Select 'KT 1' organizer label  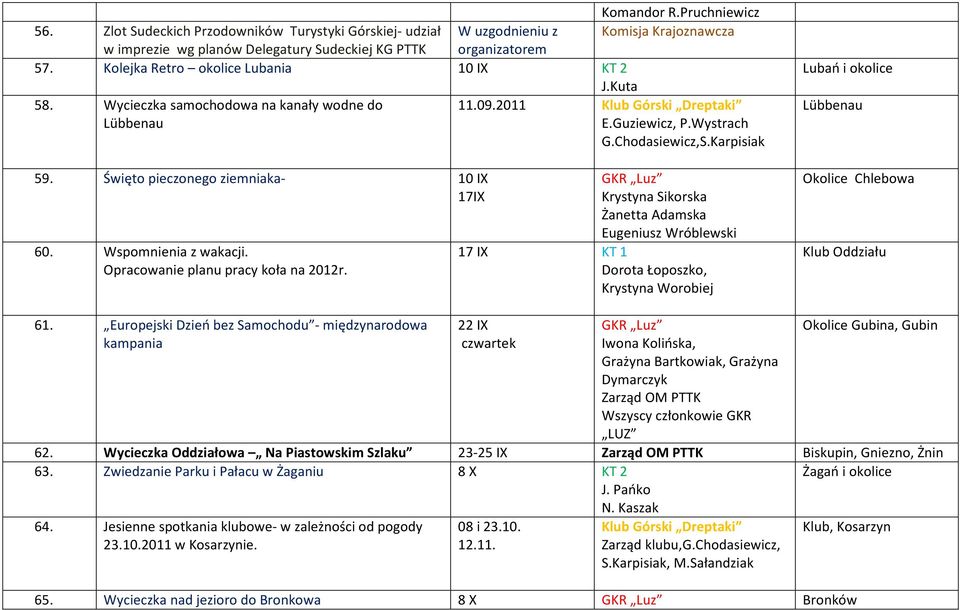point(614,252)
